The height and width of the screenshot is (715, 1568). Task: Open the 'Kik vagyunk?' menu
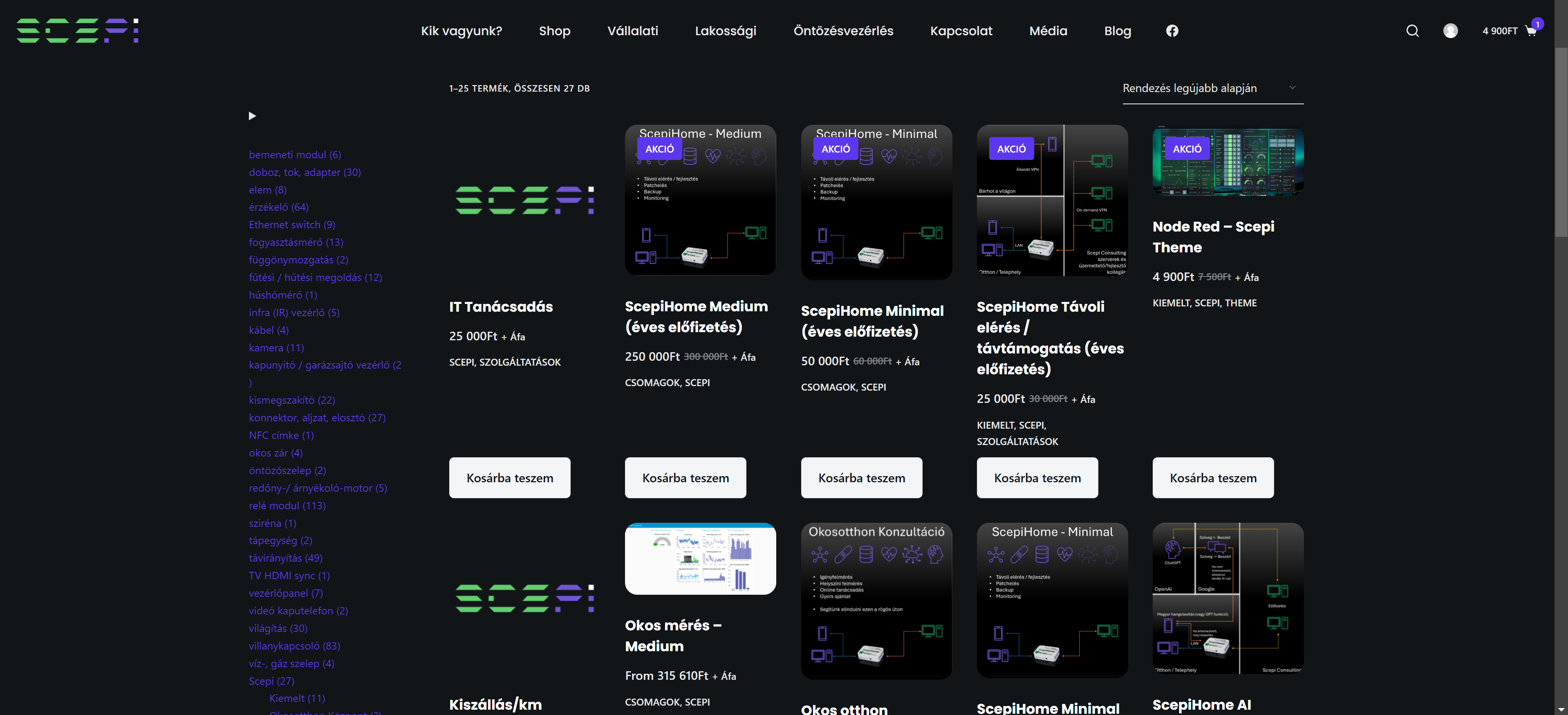click(x=461, y=30)
